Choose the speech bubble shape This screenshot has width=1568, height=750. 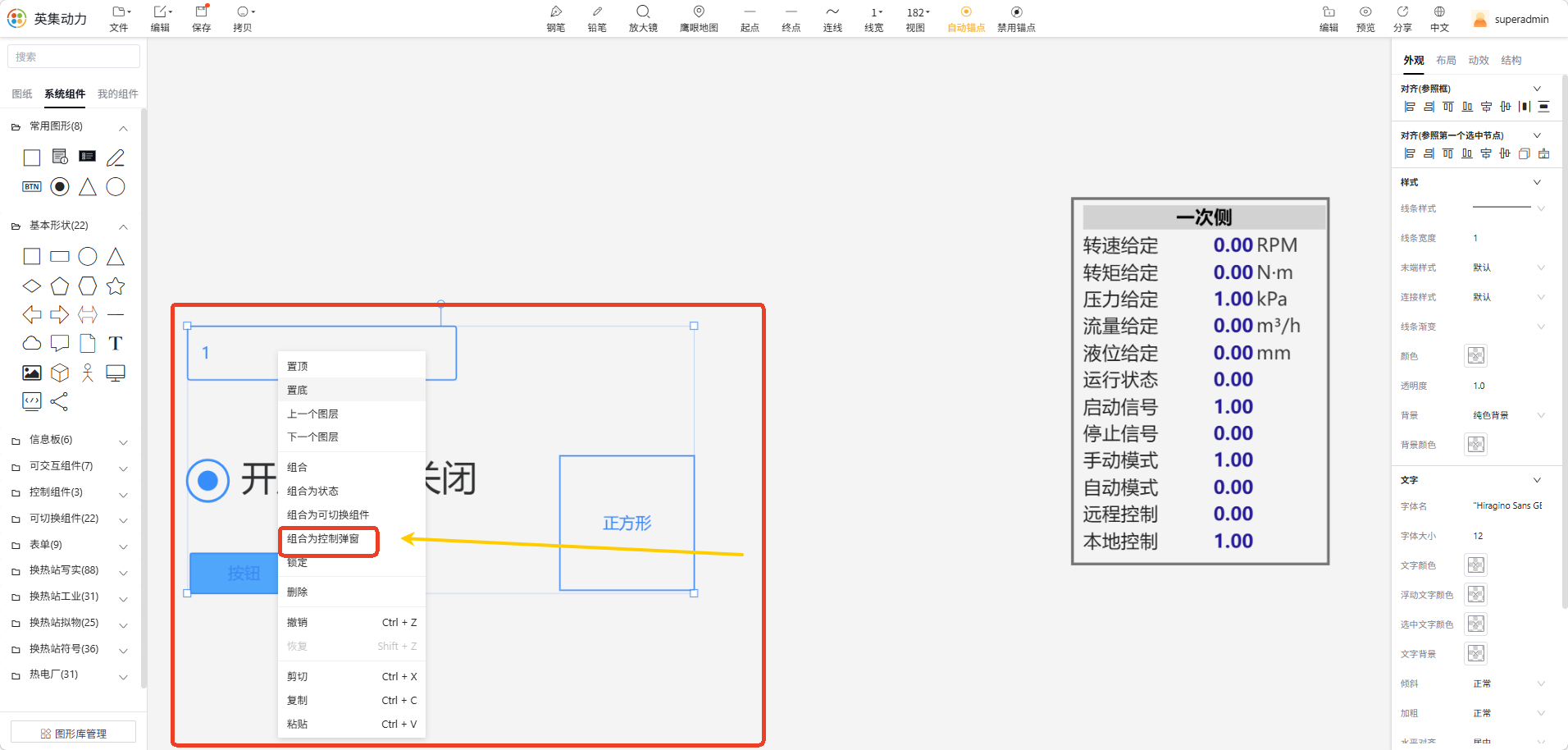pyautogui.click(x=60, y=343)
